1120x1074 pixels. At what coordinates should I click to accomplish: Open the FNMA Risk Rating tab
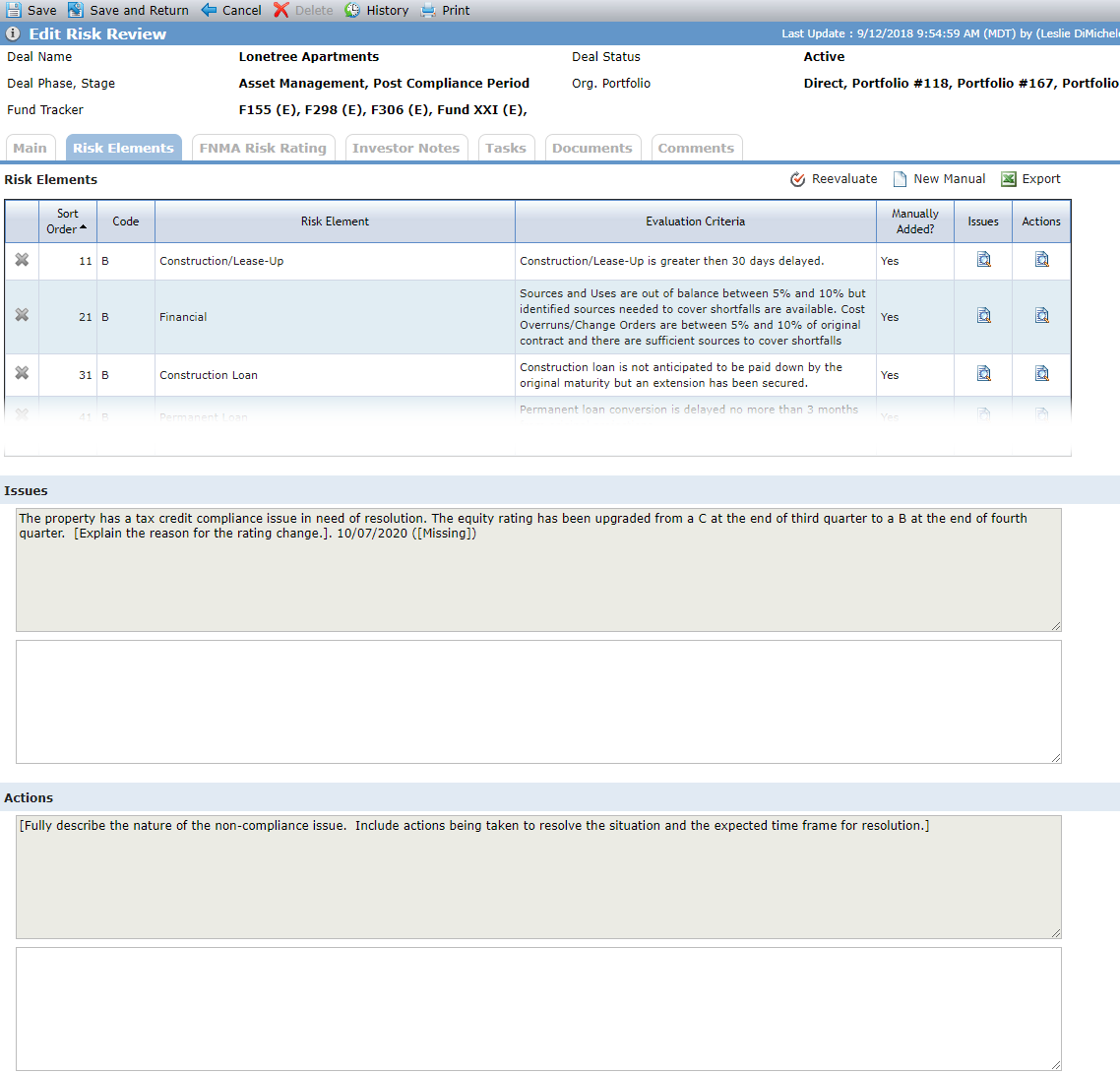[x=263, y=148]
